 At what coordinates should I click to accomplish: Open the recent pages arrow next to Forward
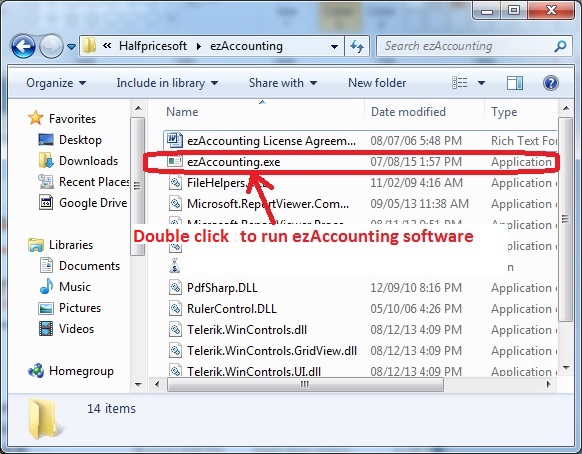(72, 47)
